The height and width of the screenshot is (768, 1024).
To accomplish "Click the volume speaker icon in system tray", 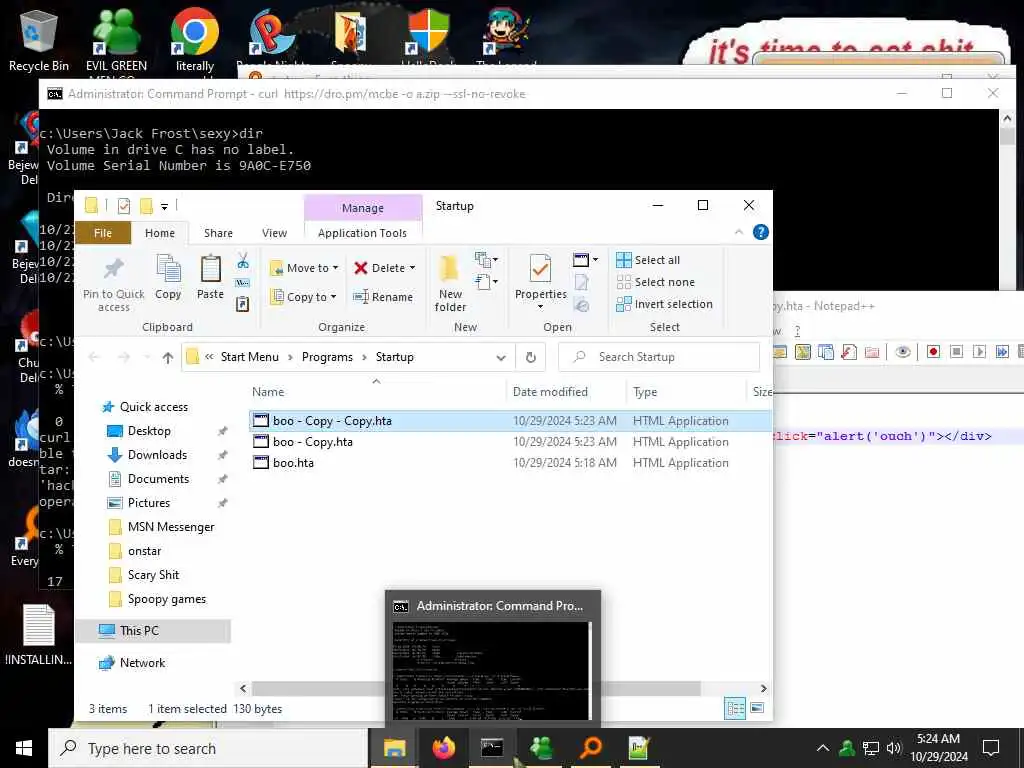I will pyautogui.click(x=893, y=748).
